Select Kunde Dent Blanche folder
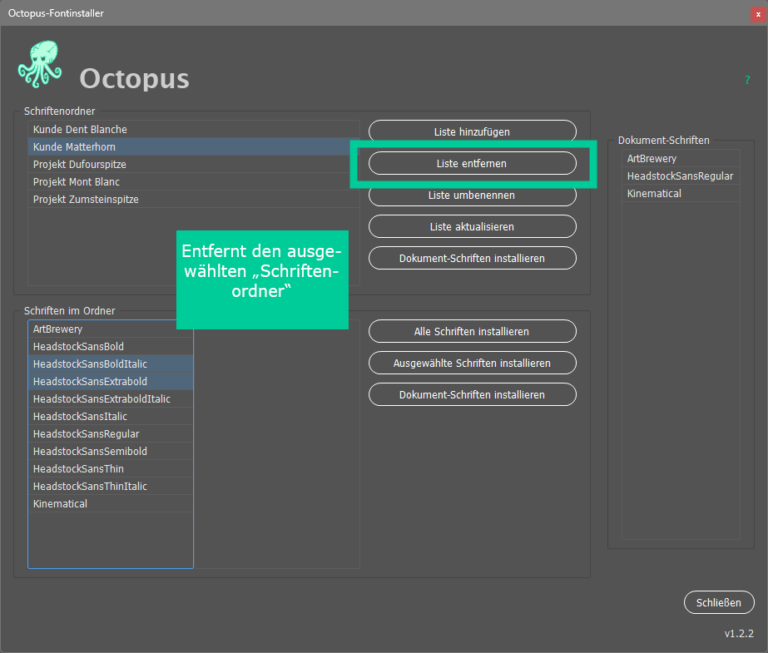Viewport: 768px width, 653px height. 193,129
